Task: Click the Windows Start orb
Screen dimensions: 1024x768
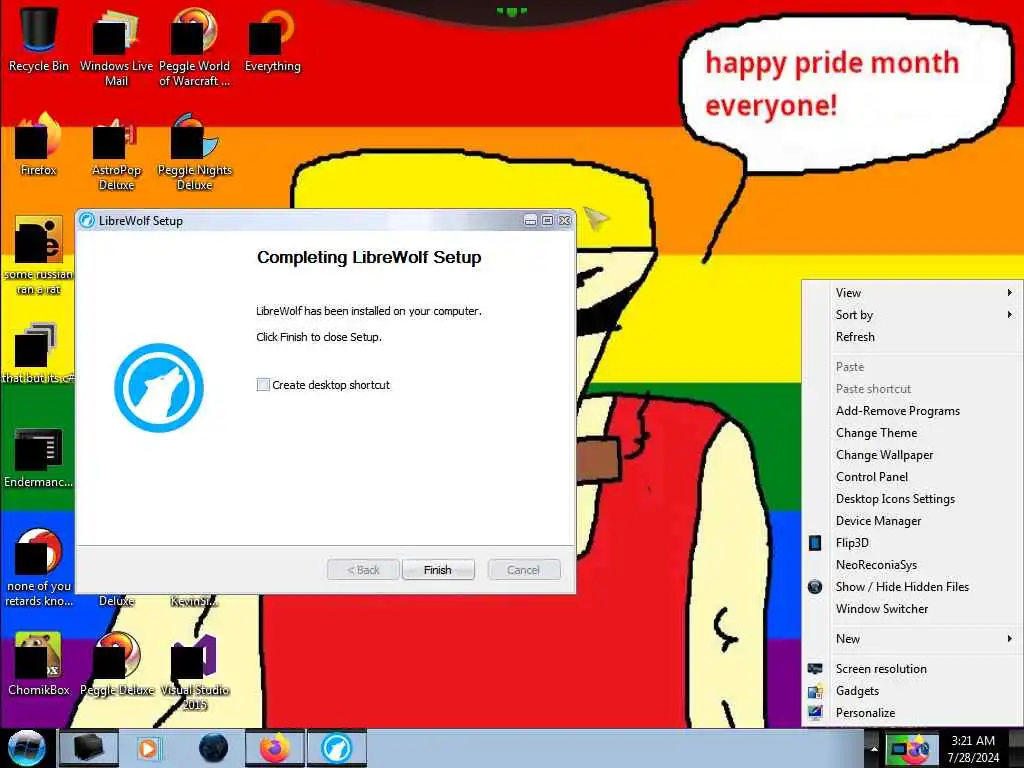Action: click(27, 748)
